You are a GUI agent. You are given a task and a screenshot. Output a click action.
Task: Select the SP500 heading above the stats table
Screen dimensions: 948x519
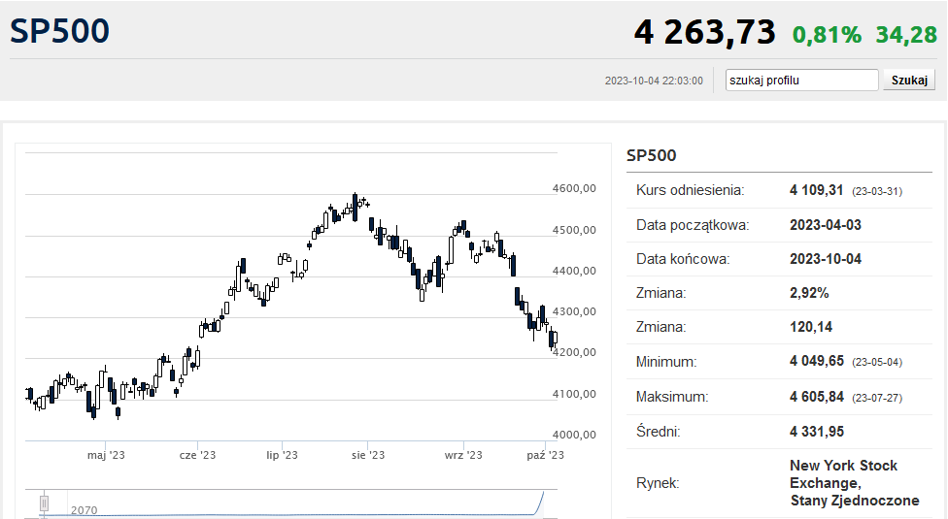(x=651, y=155)
